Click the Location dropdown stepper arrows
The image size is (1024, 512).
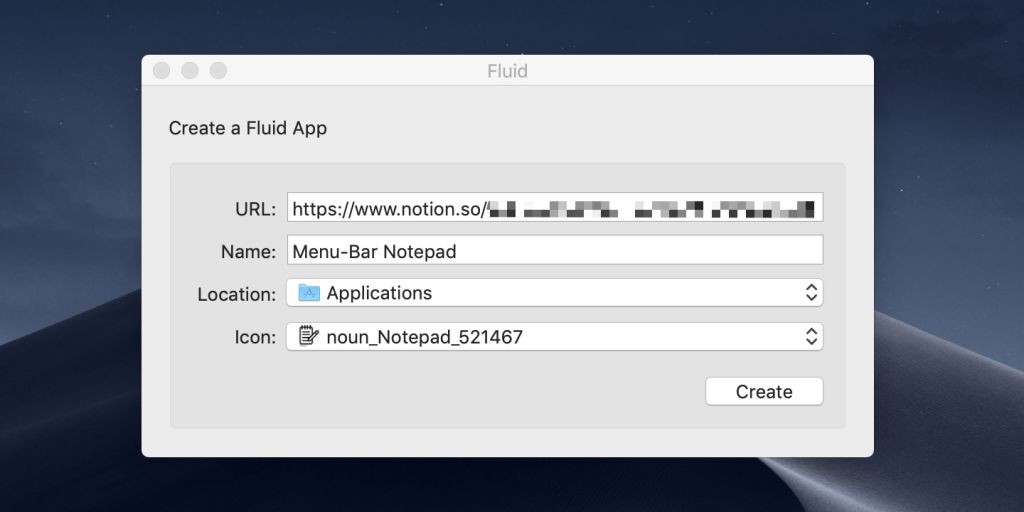[811, 293]
